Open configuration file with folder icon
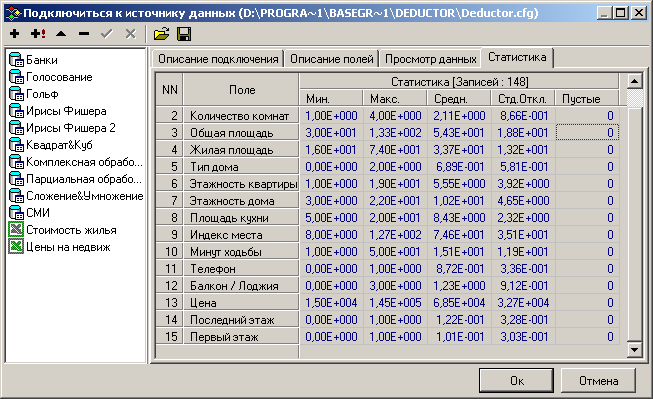 click(162, 34)
